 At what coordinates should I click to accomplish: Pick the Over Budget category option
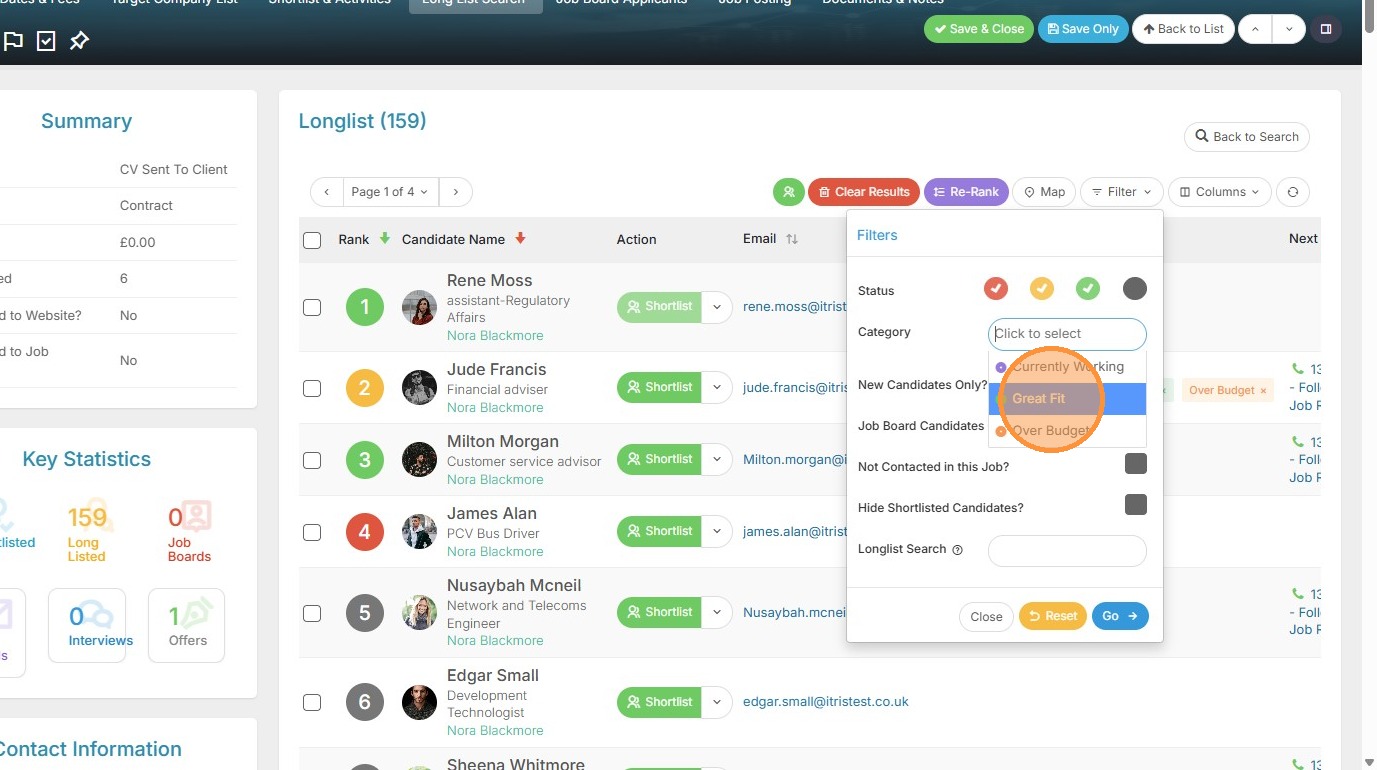pyautogui.click(x=1067, y=431)
